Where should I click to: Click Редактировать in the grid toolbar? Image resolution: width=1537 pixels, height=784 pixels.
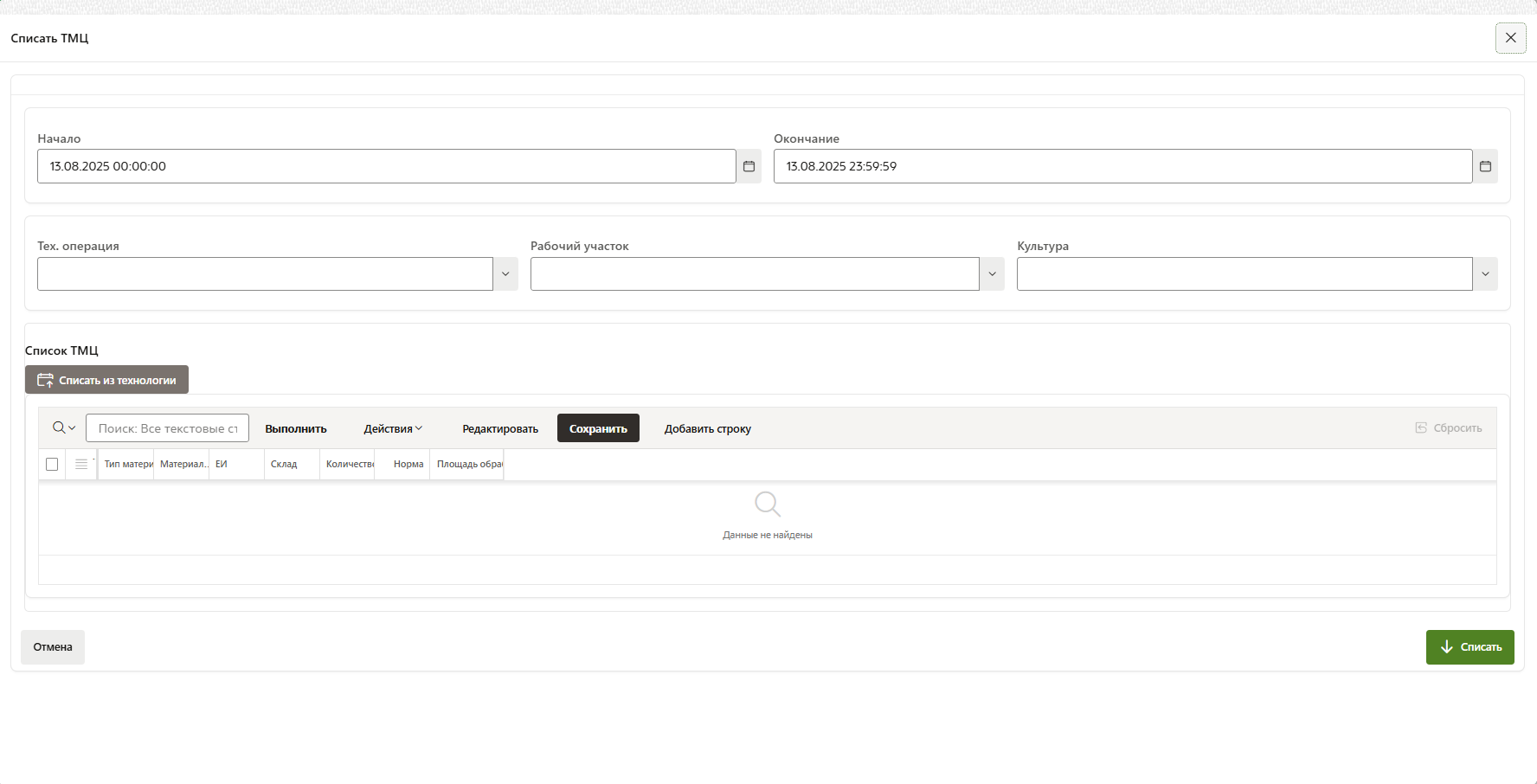pyautogui.click(x=500, y=428)
